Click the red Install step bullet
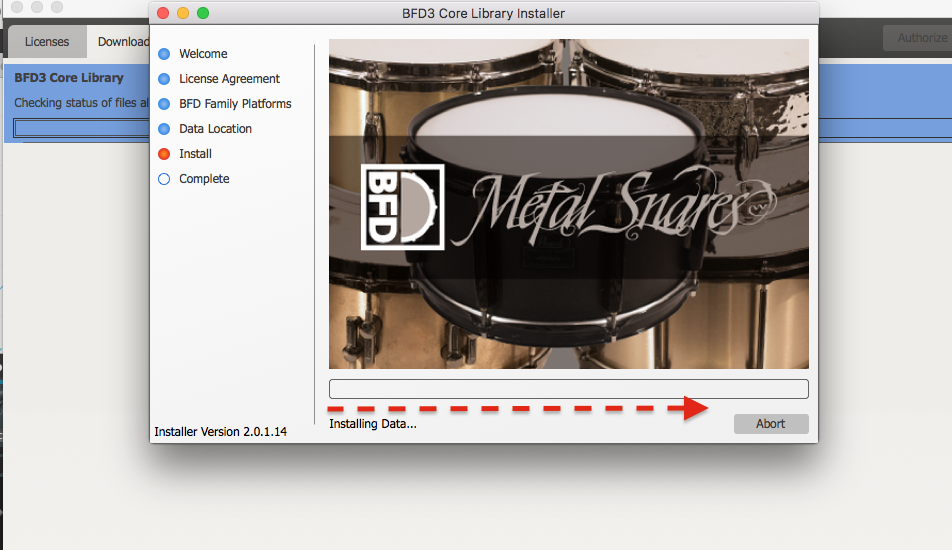This screenshot has width=952, height=550. [164, 154]
